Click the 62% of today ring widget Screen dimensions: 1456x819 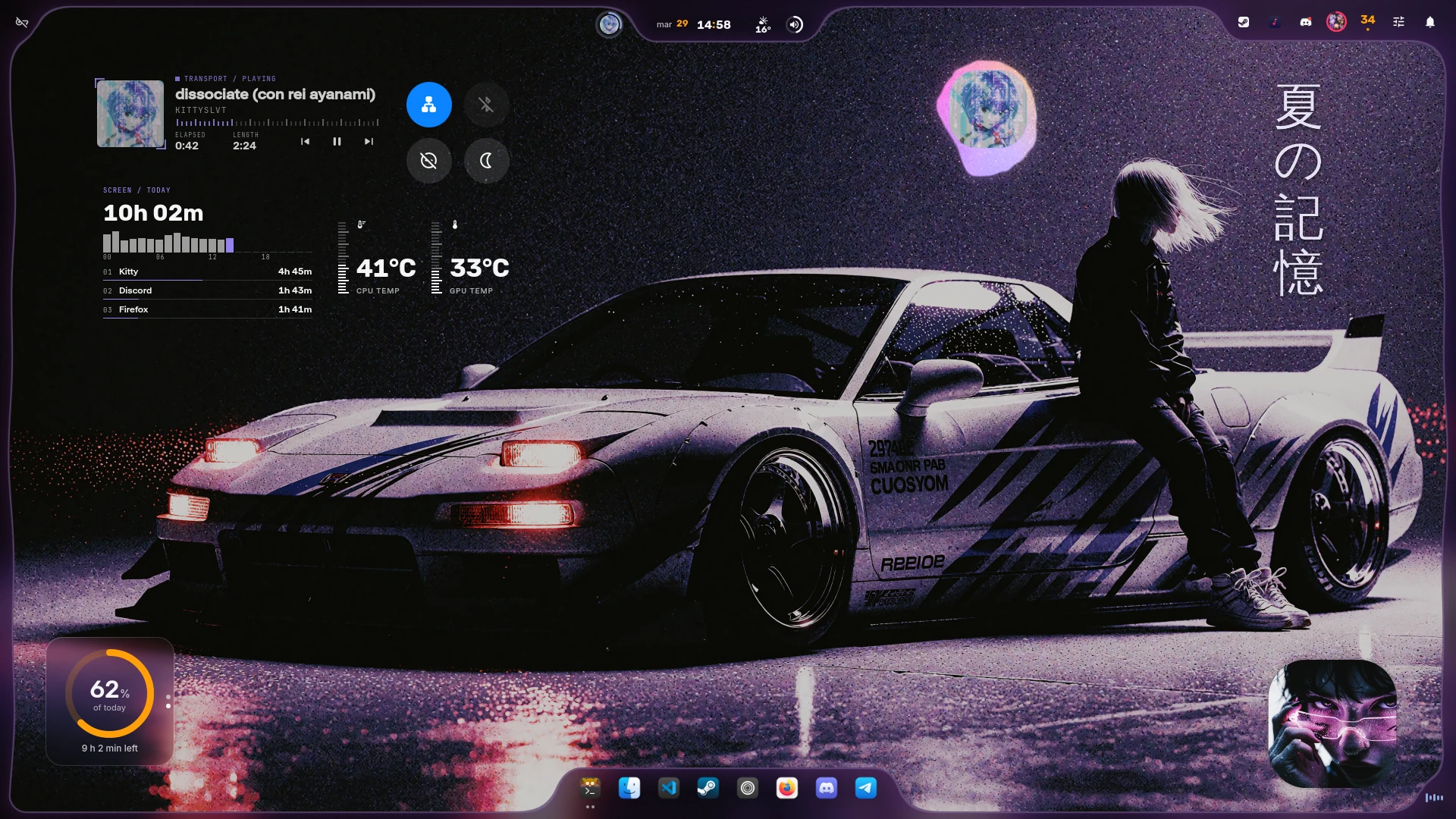click(110, 693)
